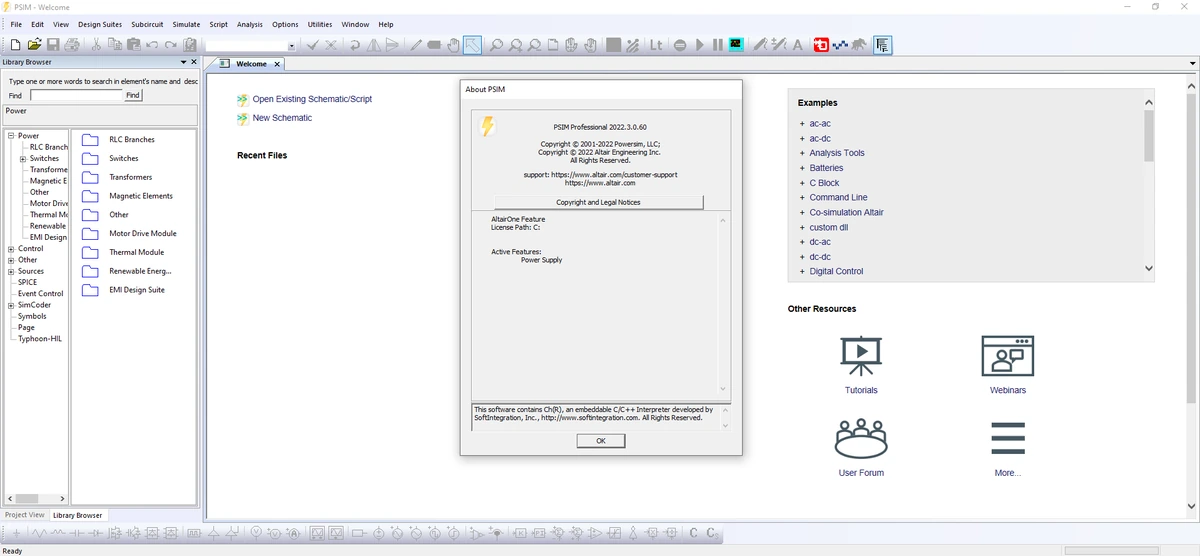Click the Find button in Library Browser
The image size is (1200, 556).
coord(133,95)
